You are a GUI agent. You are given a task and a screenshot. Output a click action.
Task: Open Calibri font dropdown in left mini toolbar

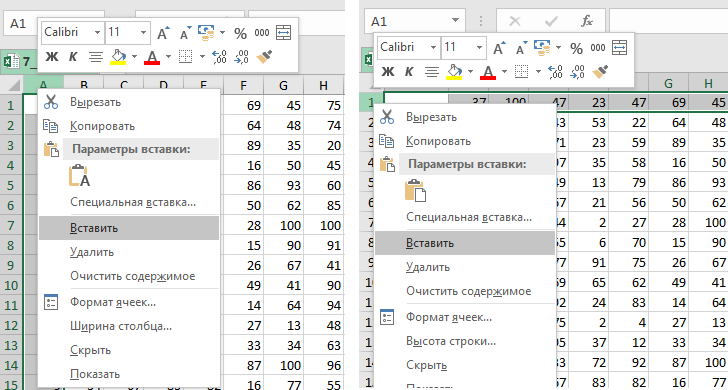pyautogui.click(x=97, y=32)
